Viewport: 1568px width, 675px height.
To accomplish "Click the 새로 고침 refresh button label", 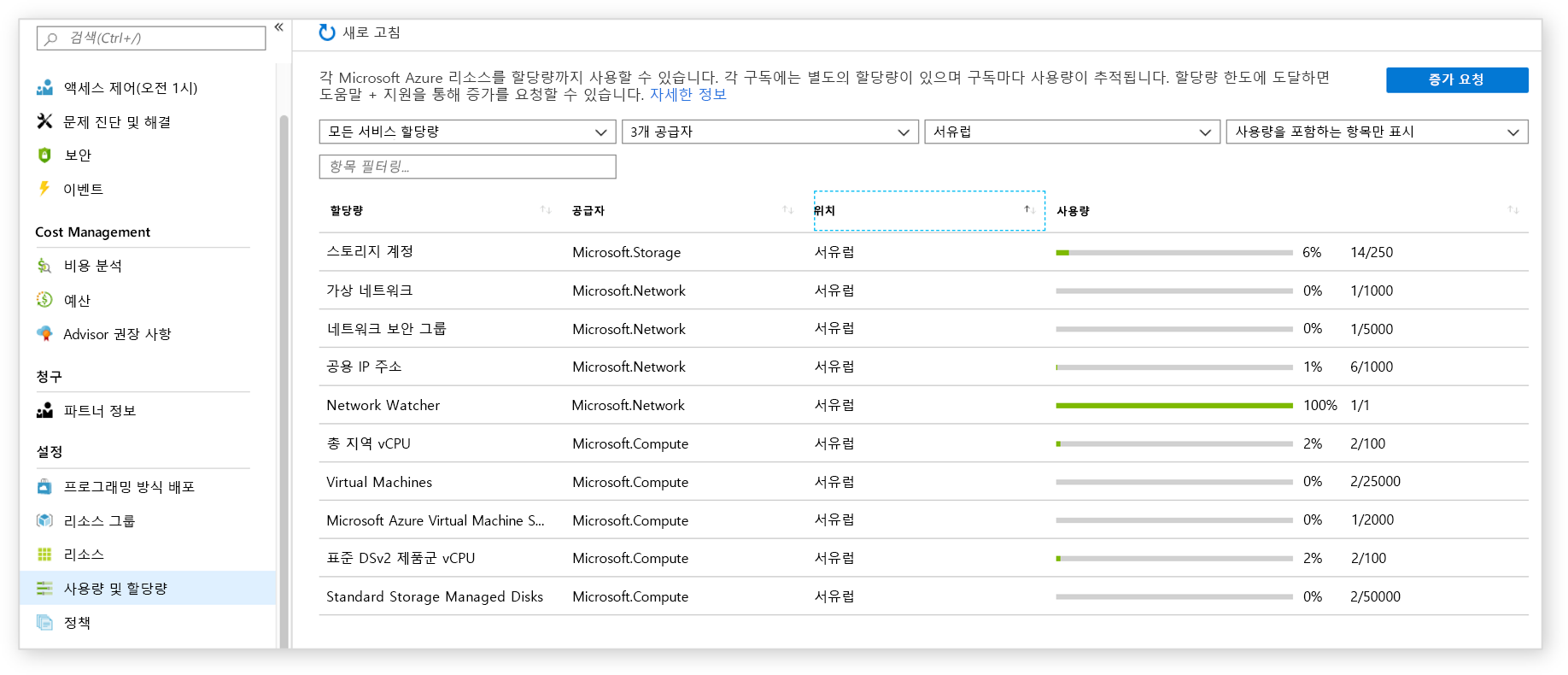I will (372, 32).
